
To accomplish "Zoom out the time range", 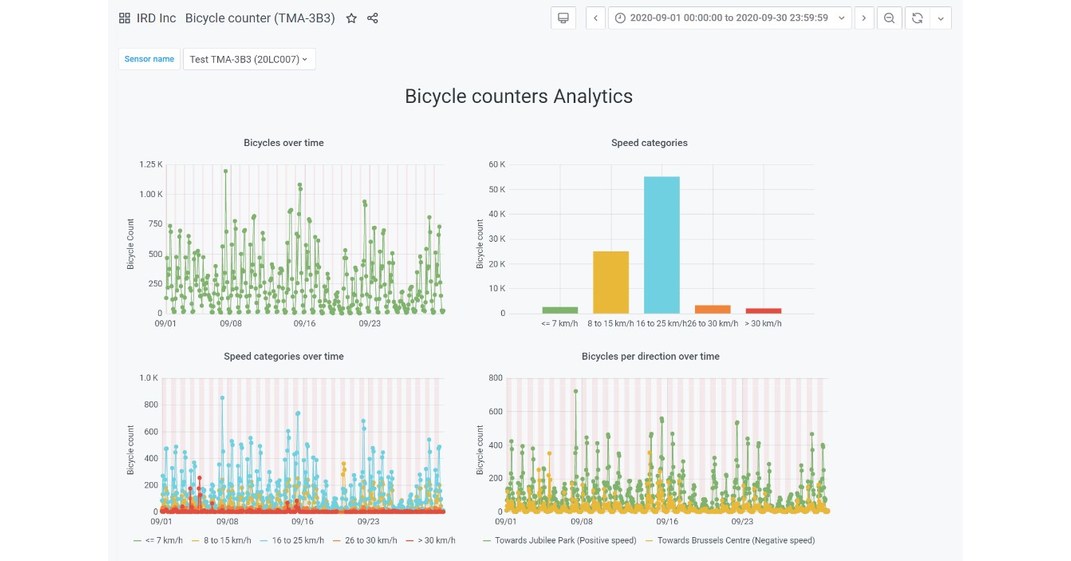I will coord(889,18).
